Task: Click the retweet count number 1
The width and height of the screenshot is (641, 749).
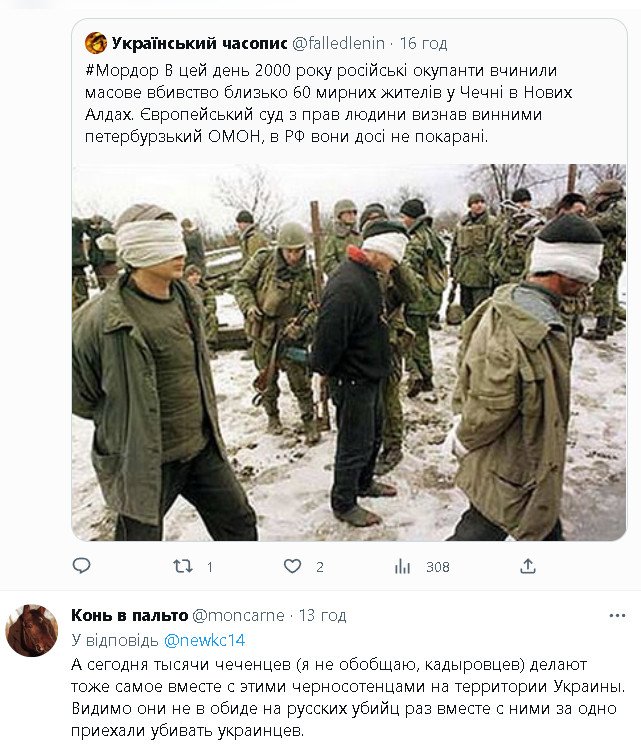Action: click(x=209, y=567)
